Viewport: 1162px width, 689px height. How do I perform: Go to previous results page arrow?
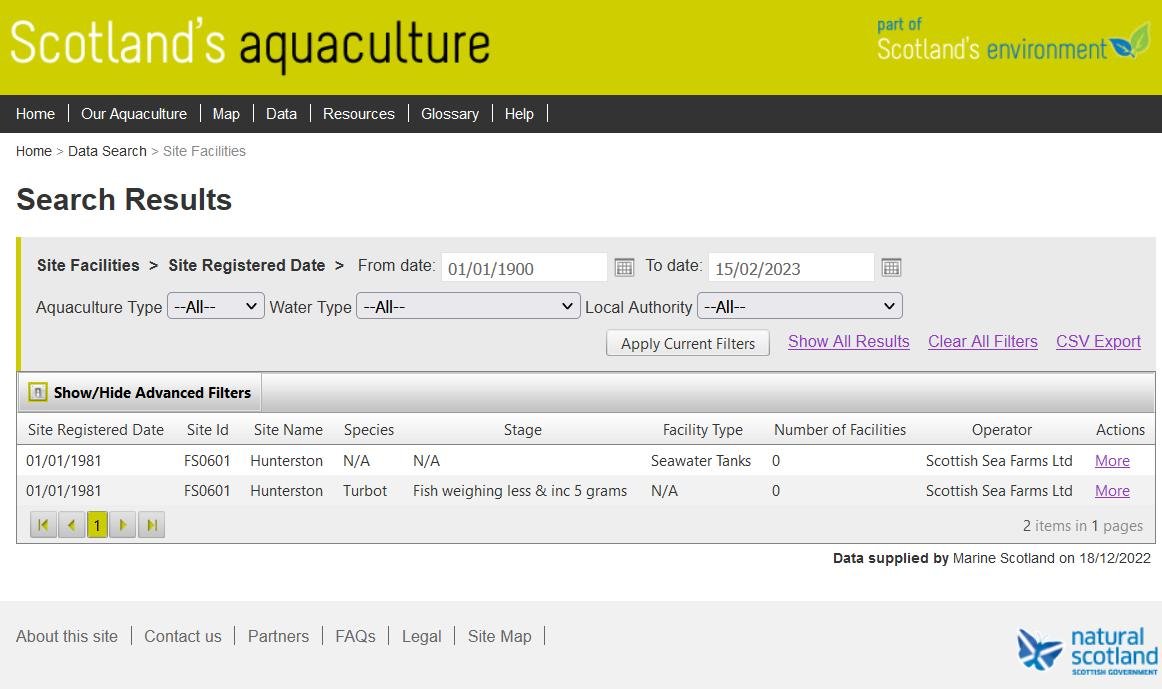[71, 525]
